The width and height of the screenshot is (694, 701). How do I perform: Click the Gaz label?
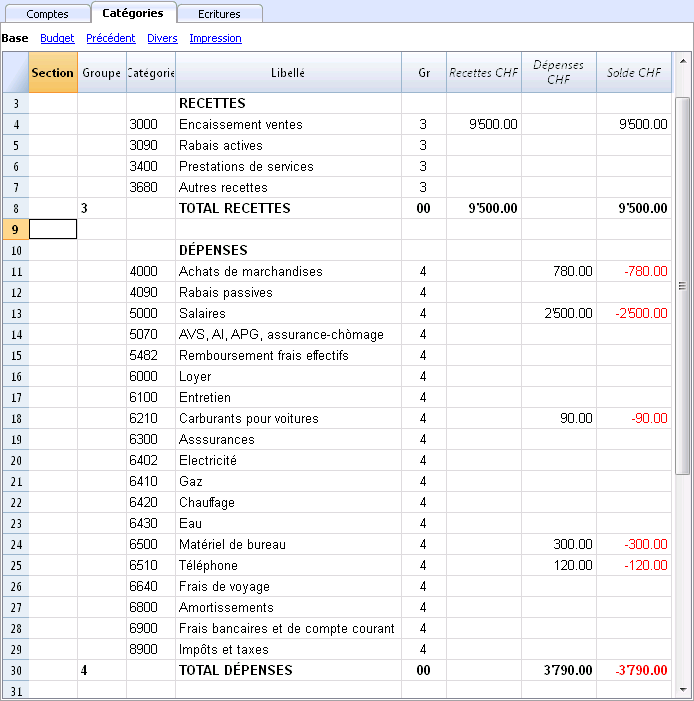pos(190,481)
